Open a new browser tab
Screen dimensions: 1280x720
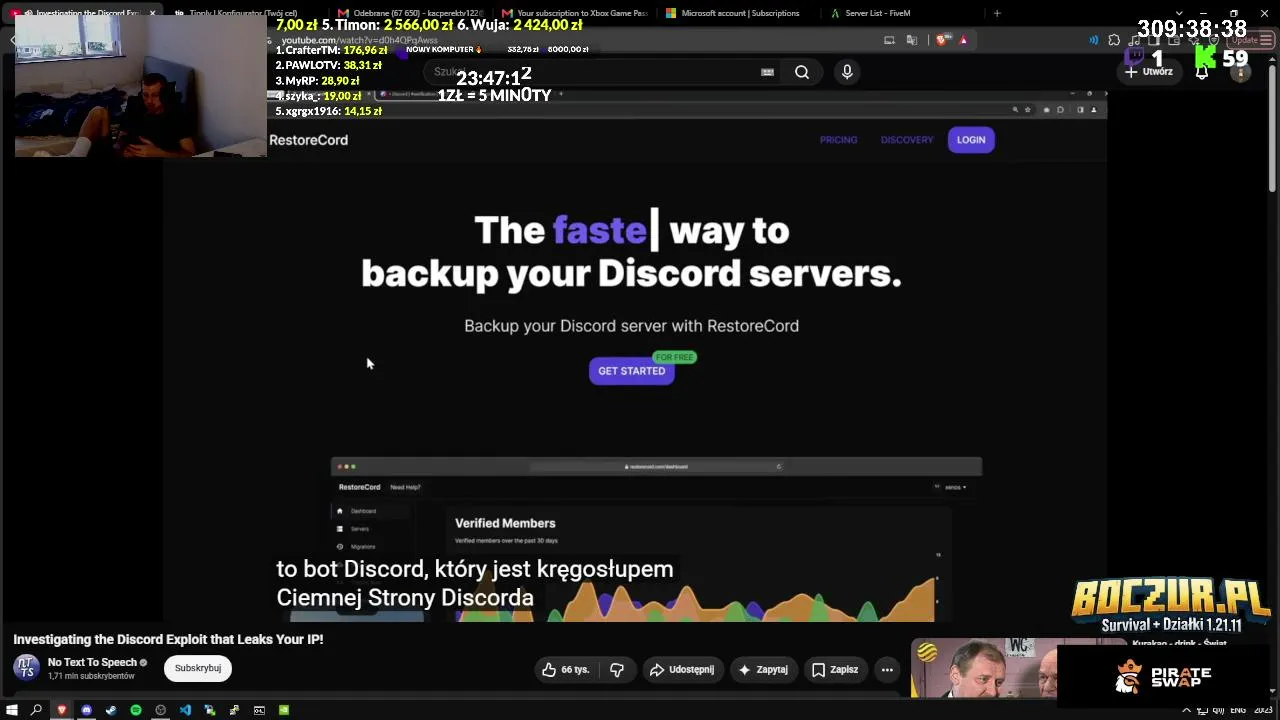coord(997,13)
